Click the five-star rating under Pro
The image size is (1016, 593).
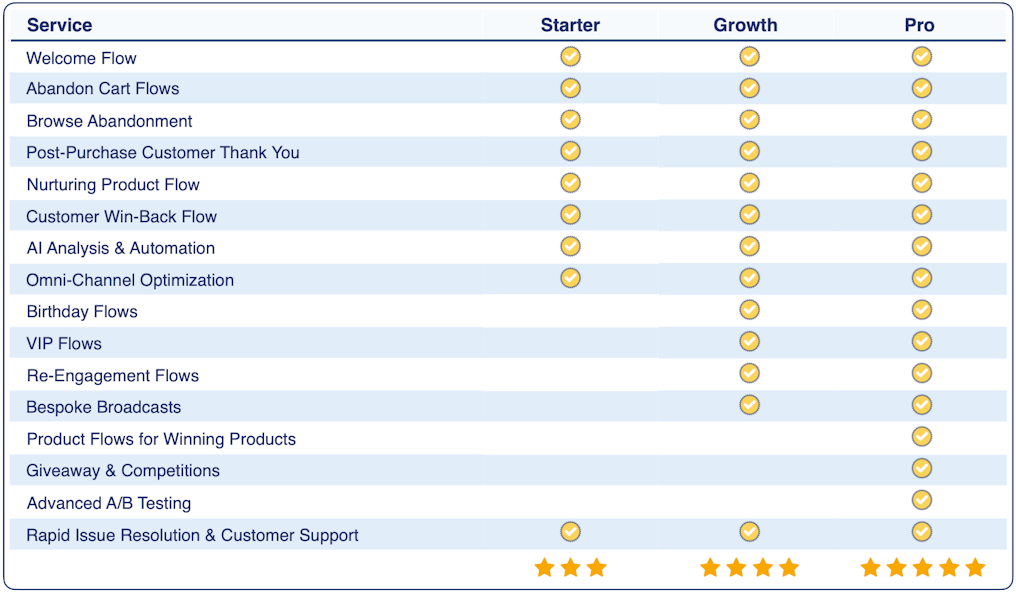(922, 568)
